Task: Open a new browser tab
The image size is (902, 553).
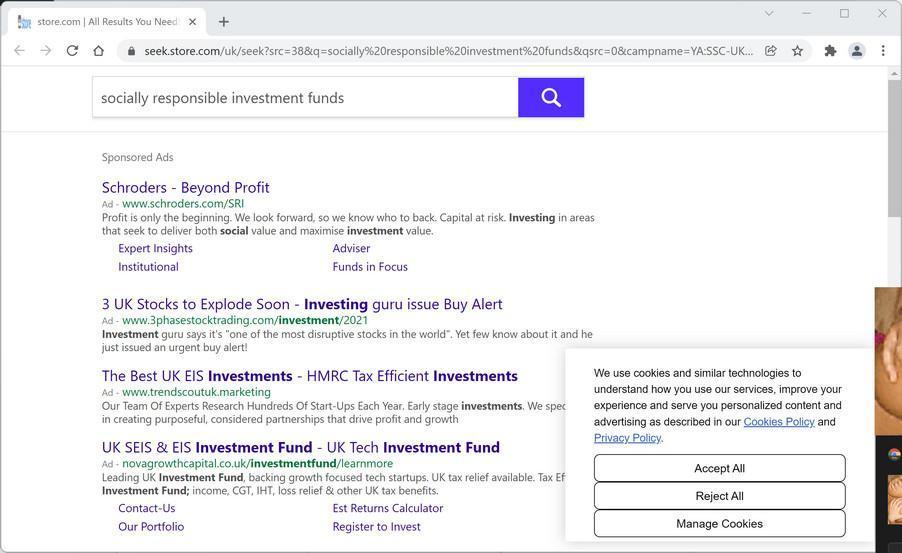Action: point(224,21)
